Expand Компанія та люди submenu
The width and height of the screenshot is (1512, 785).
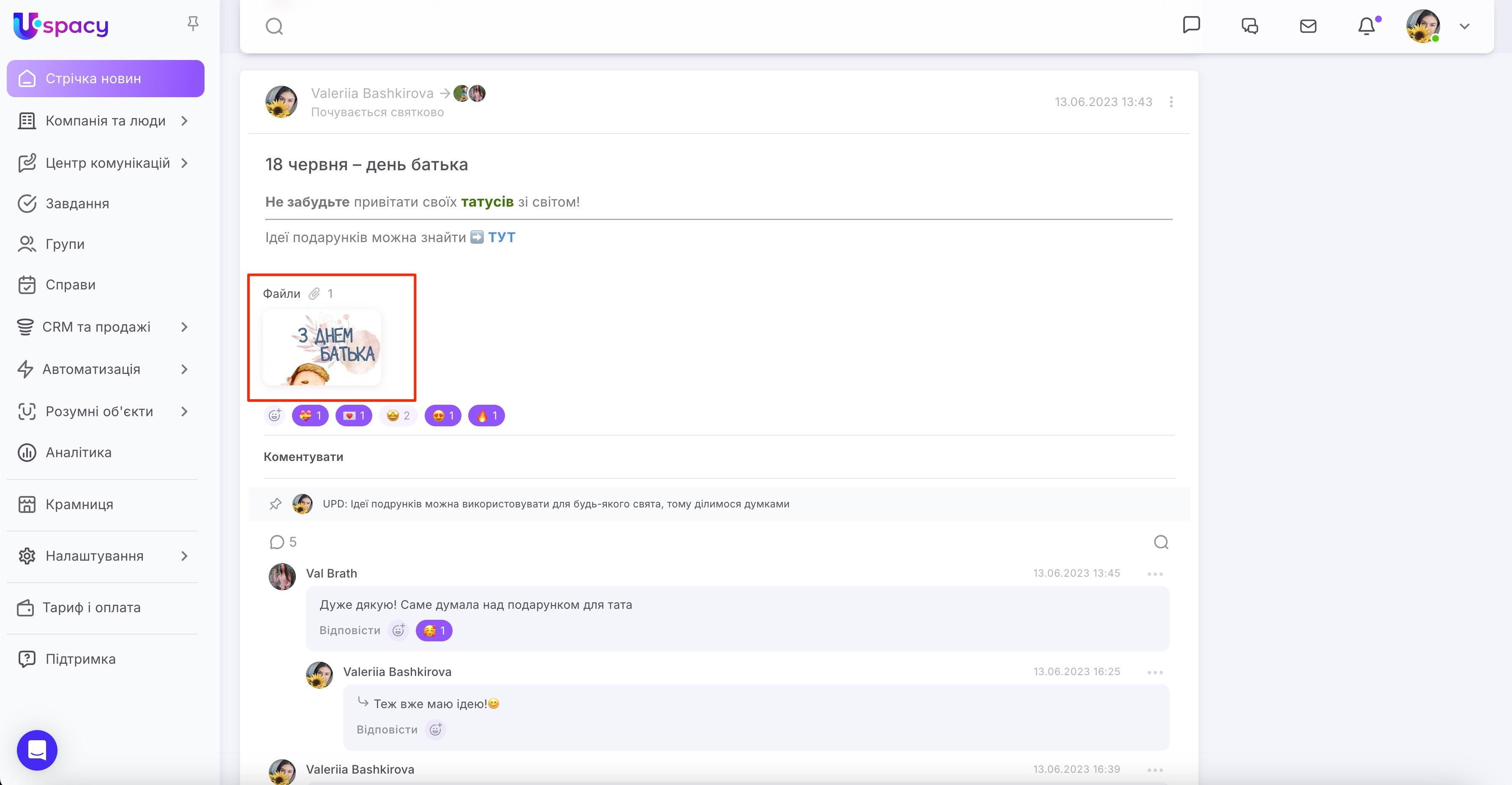(184, 121)
